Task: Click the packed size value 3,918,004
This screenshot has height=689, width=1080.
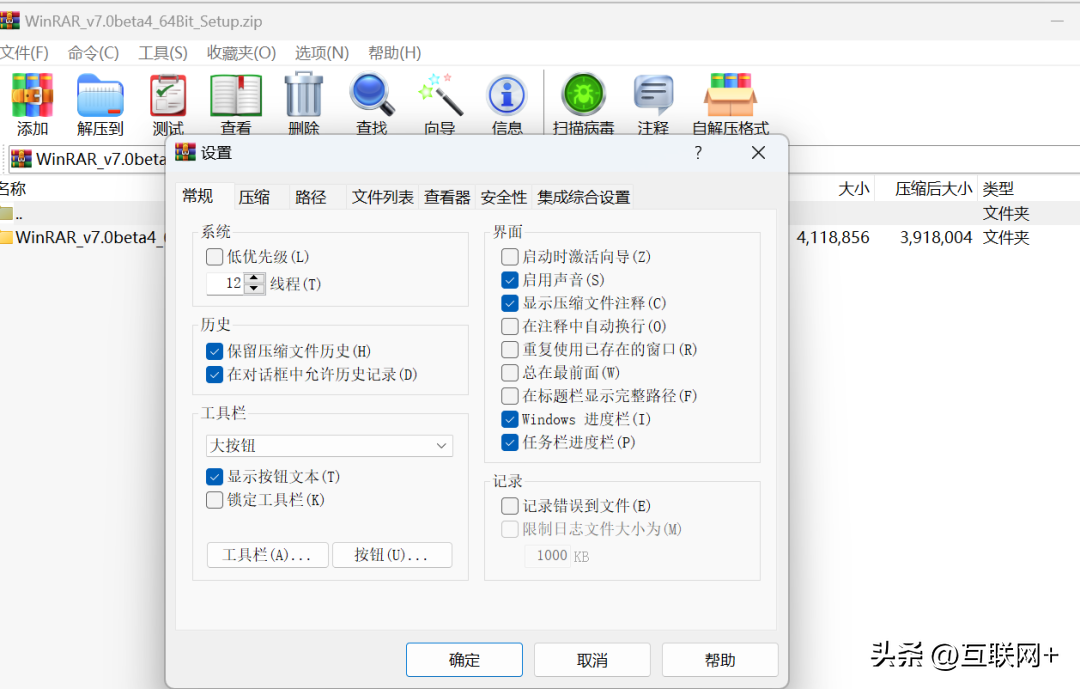Action: (936, 238)
